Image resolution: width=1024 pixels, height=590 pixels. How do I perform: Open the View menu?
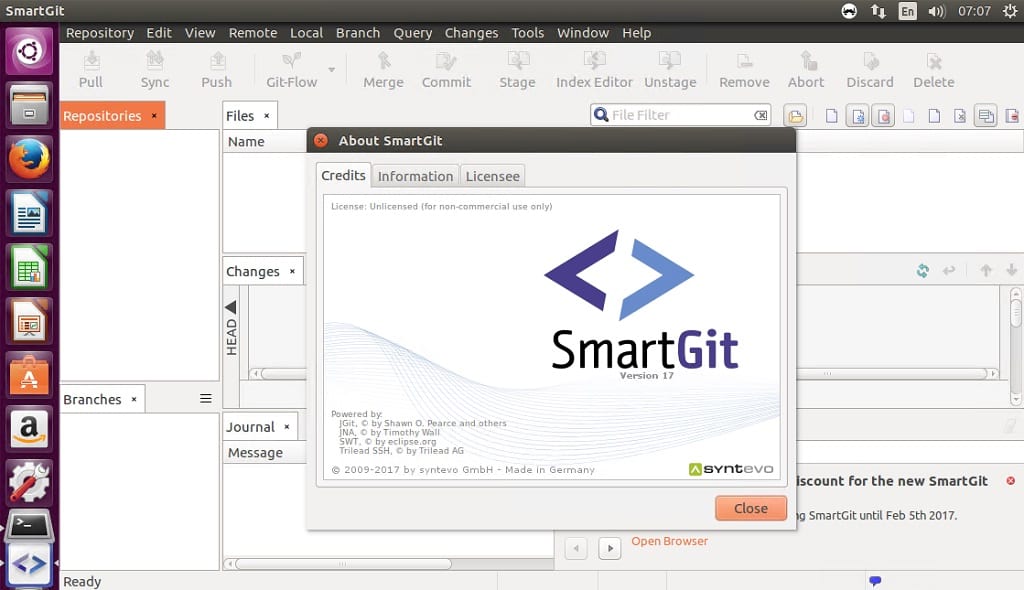pyautogui.click(x=200, y=33)
